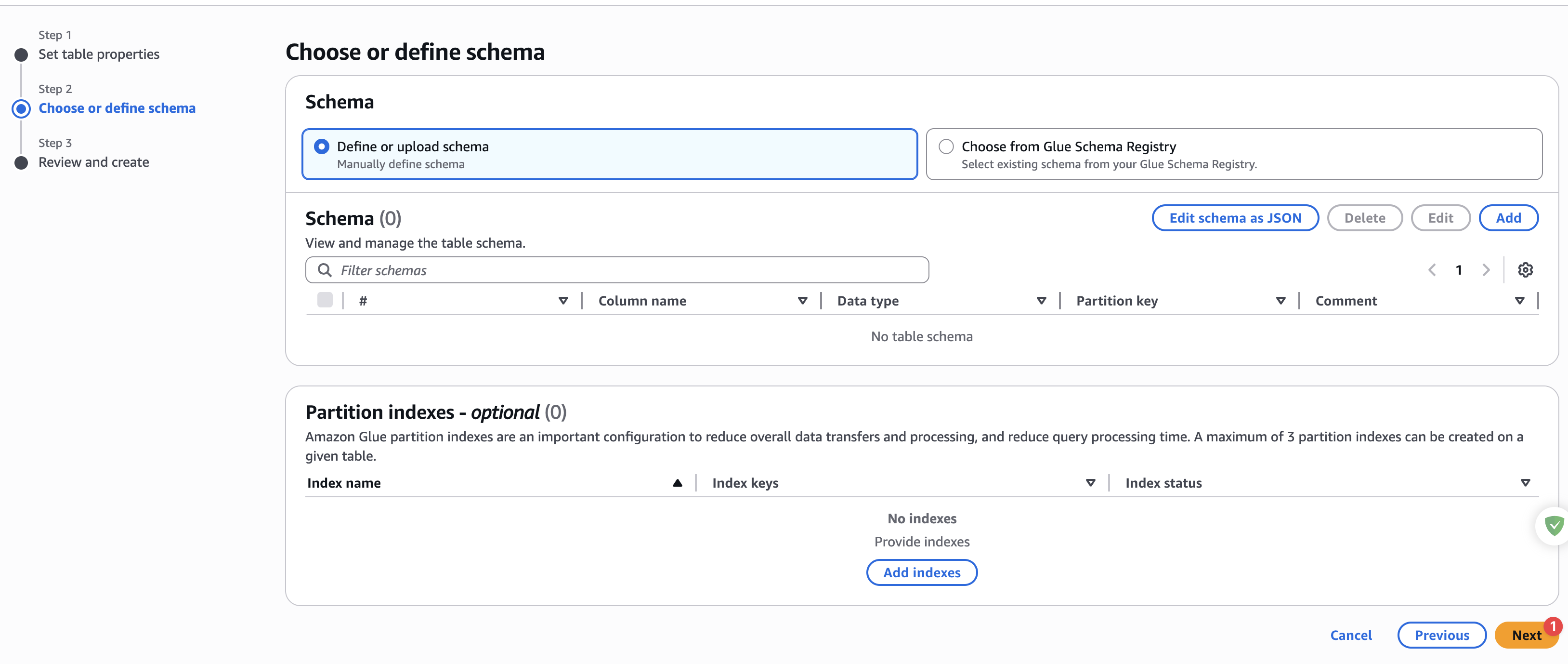Click red notification badge on Next
The height and width of the screenshot is (664, 1568).
[1553, 626]
